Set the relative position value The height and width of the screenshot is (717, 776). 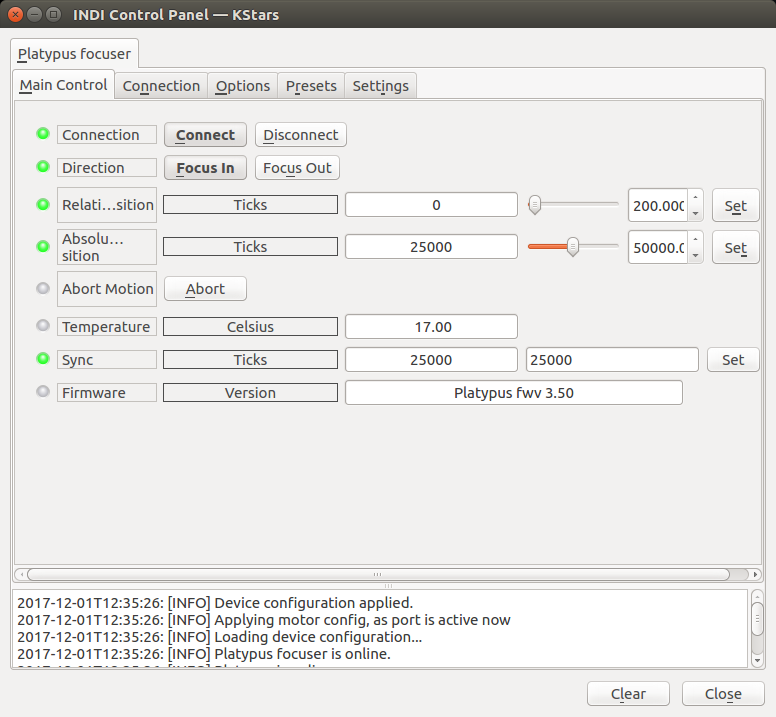pyautogui.click(x=735, y=206)
